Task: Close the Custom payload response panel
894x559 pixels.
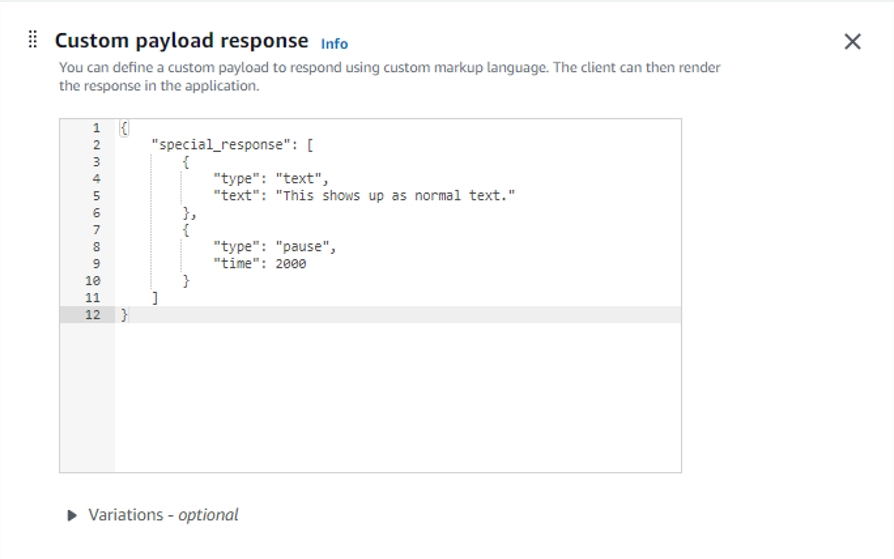Action: [x=852, y=41]
